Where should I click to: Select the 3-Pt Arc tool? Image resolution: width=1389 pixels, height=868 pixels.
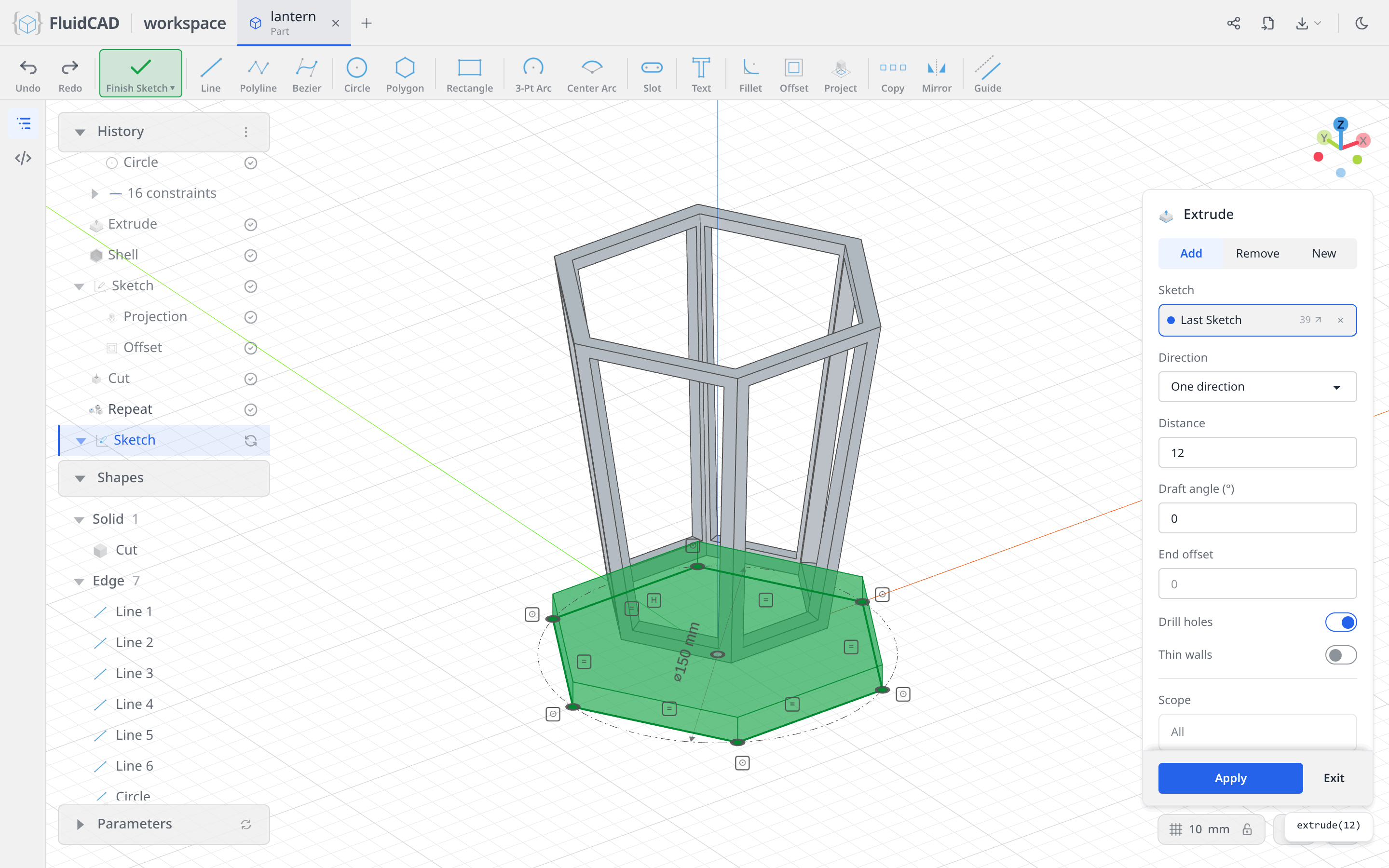click(x=532, y=75)
